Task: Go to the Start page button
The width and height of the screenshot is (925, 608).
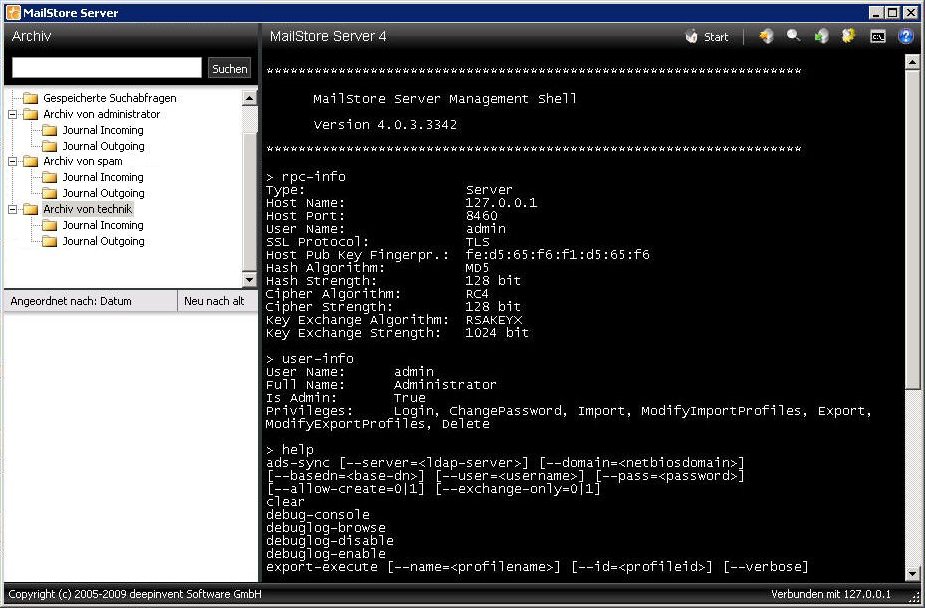Action: pyautogui.click(x=707, y=37)
